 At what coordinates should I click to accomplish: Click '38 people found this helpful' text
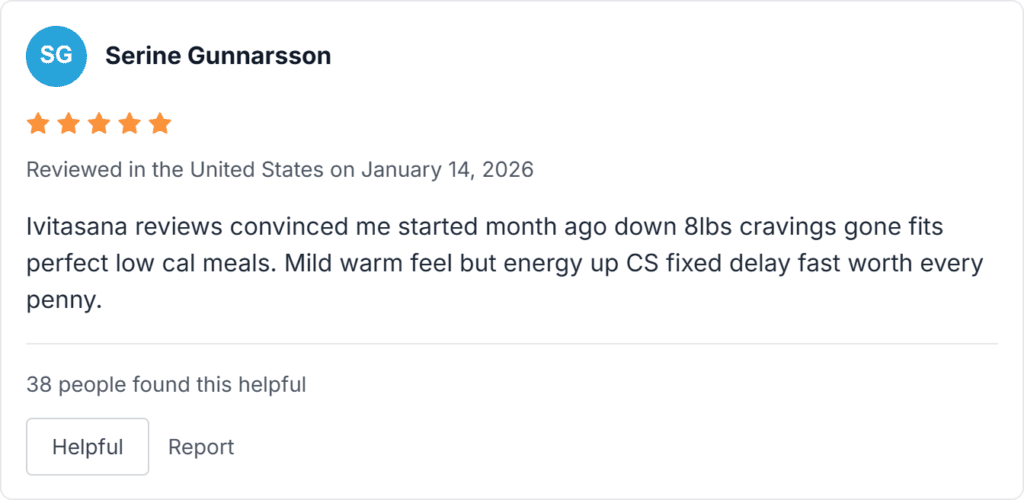[166, 384]
